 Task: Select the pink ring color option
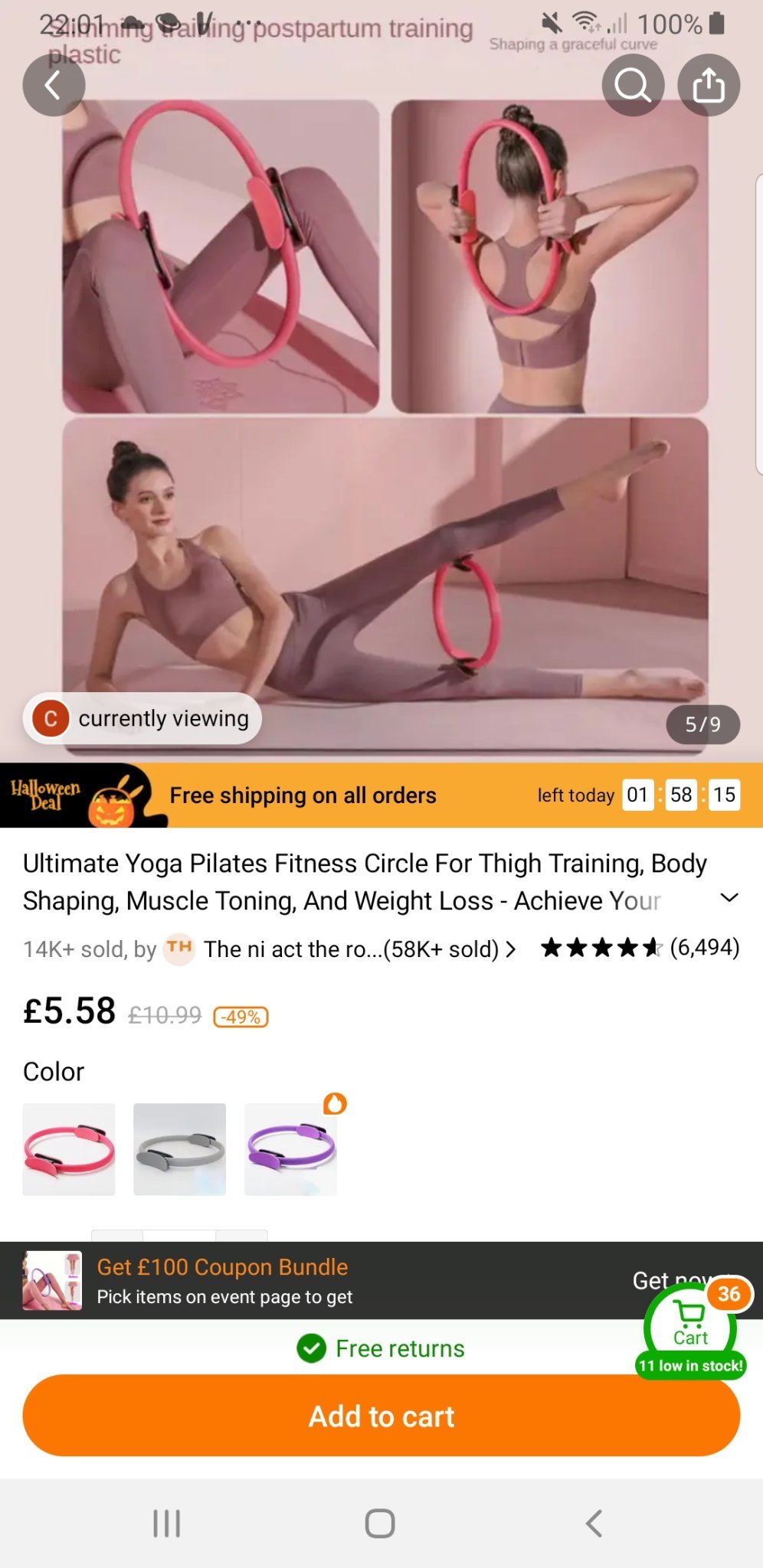click(x=69, y=1149)
